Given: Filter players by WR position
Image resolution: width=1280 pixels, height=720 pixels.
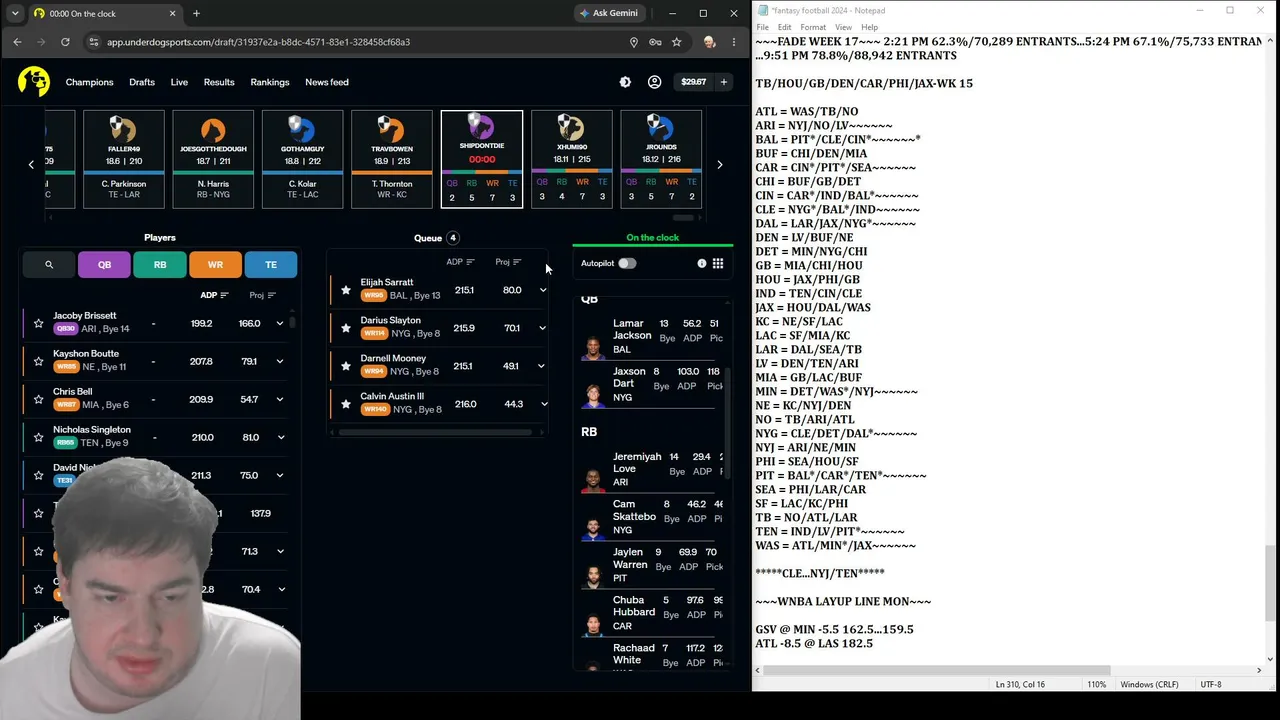Looking at the screenshot, I should (x=215, y=264).
